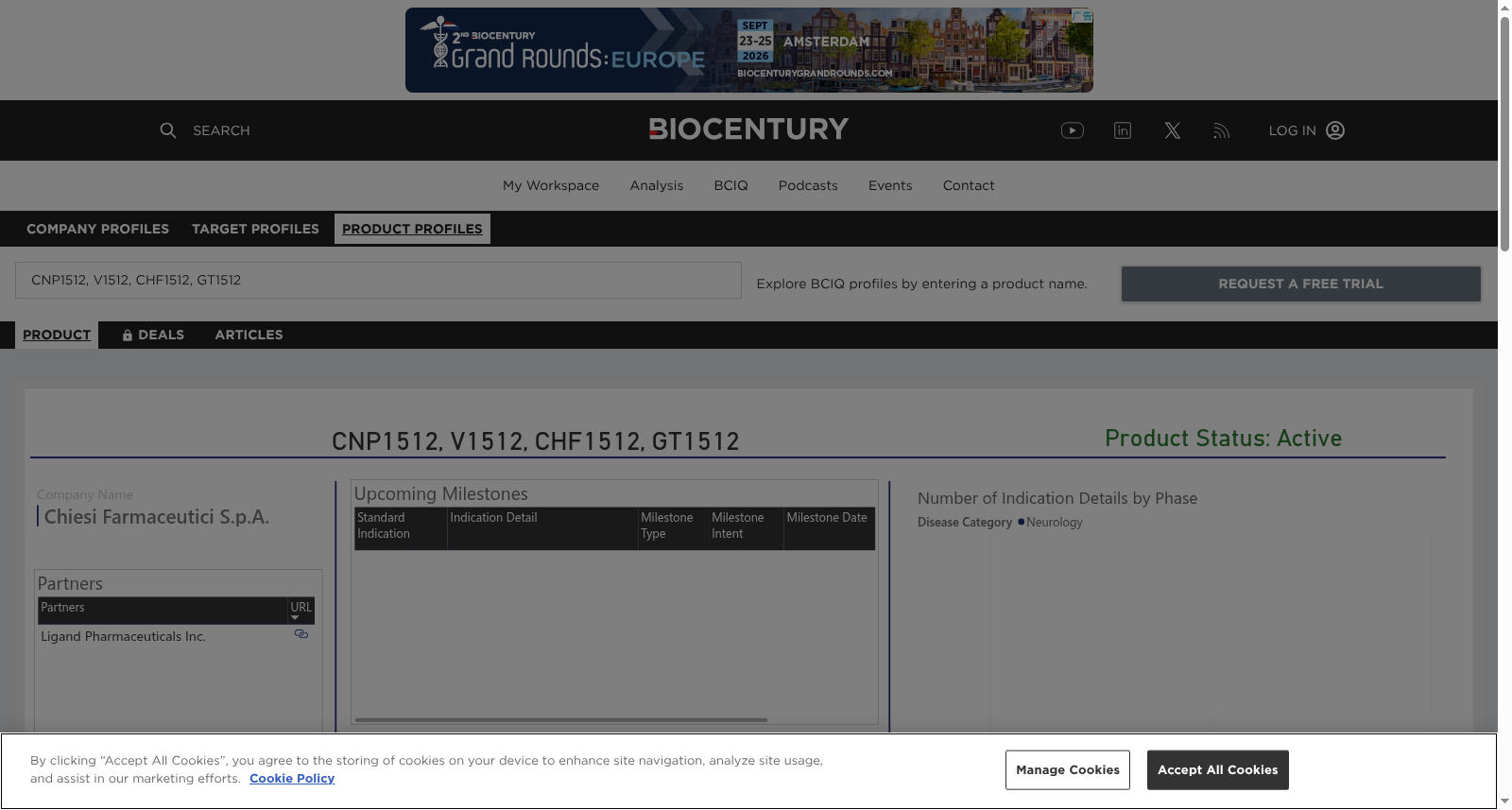Accept all cookies
This screenshot has width=1512, height=810.
point(1217,770)
